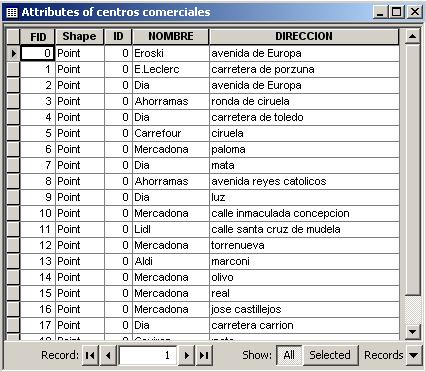Viewport: 426px width, 372px height.
Task: Show only Selected records
Action: (330, 355)
